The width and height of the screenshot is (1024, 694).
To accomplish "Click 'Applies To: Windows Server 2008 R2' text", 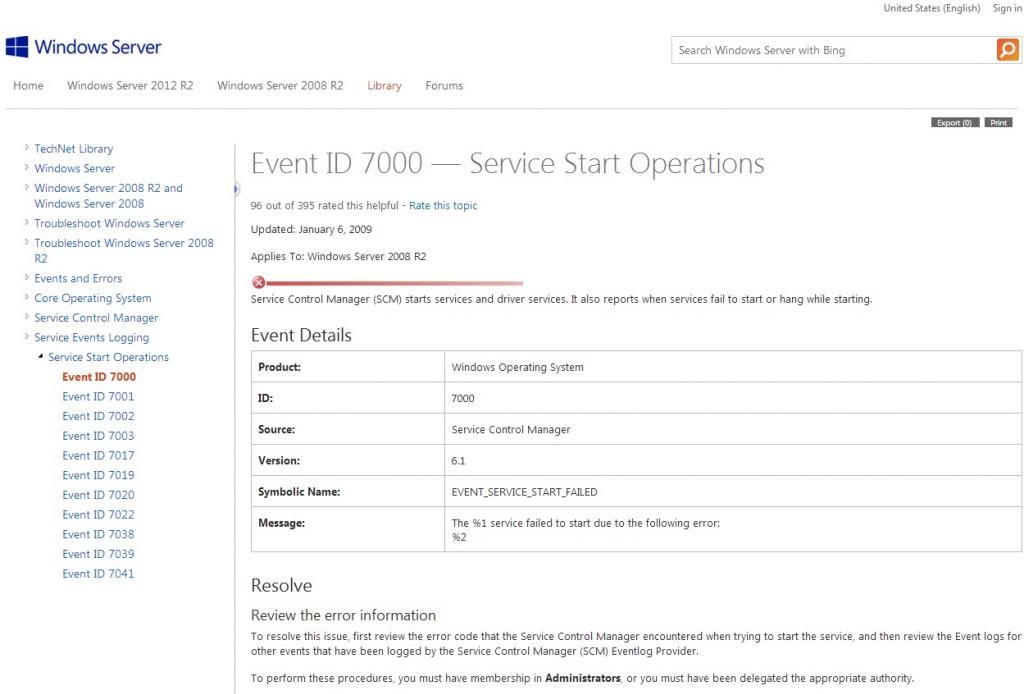I will 338,257.
